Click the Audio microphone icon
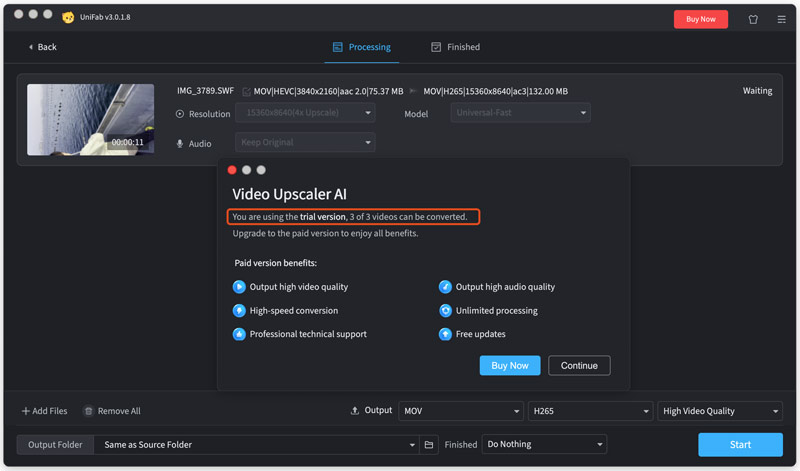This screenshot has width=800, height=471. point(180,144)
